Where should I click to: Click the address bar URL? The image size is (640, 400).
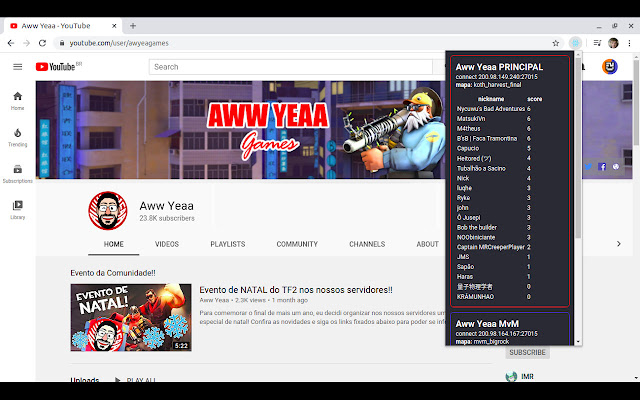pos(119,43)
